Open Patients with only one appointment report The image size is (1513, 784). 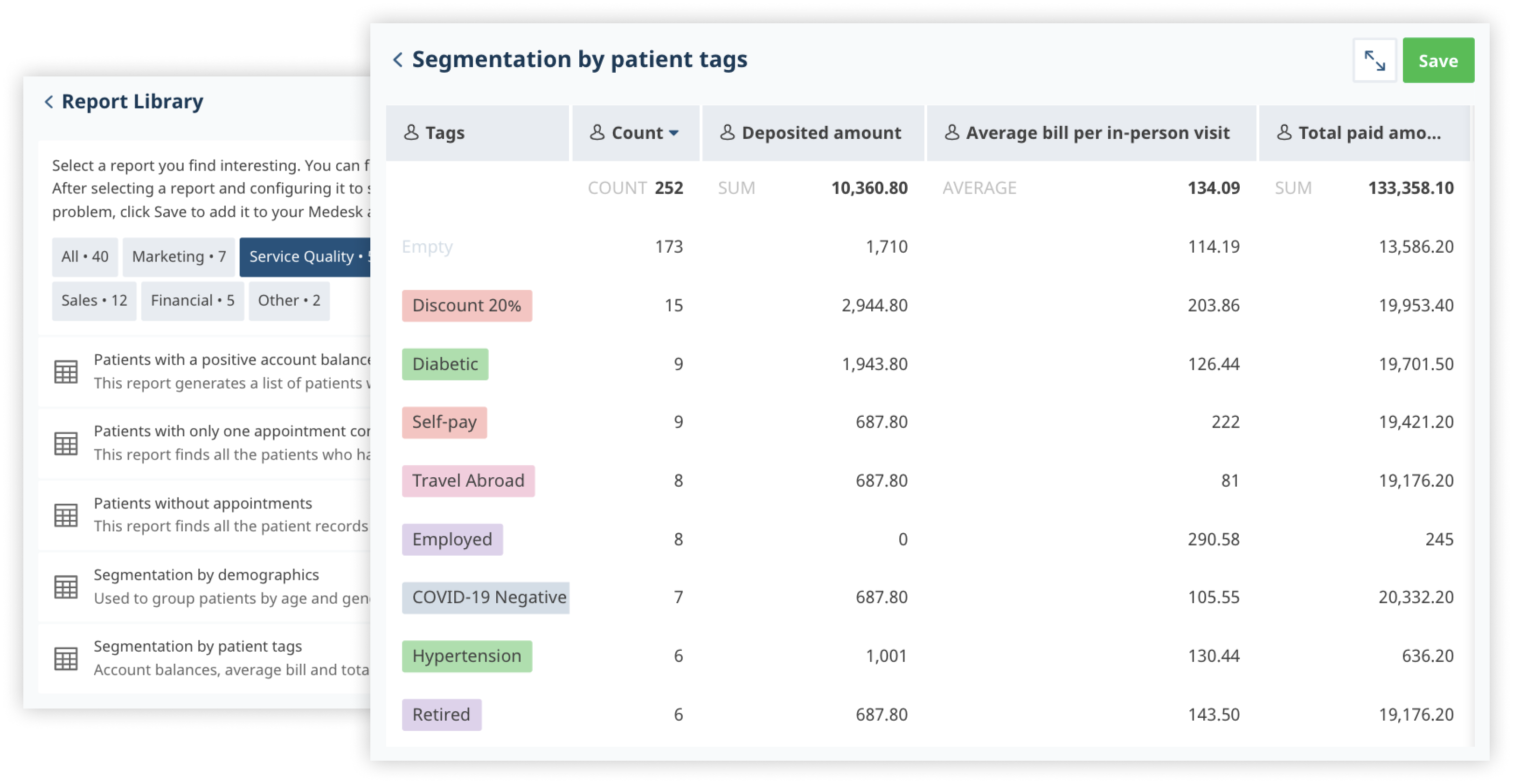(x=204, y=443)
